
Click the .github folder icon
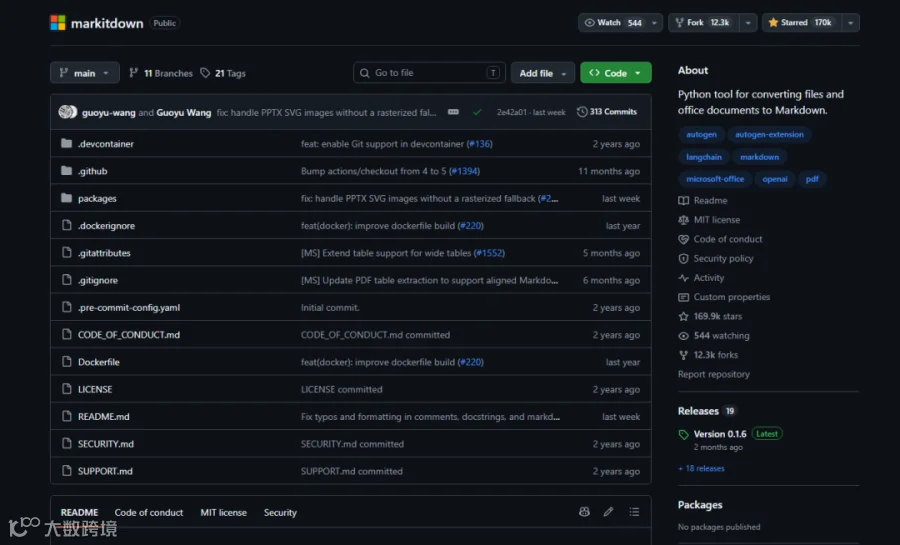pyautogui.click(x=67, y=171)
